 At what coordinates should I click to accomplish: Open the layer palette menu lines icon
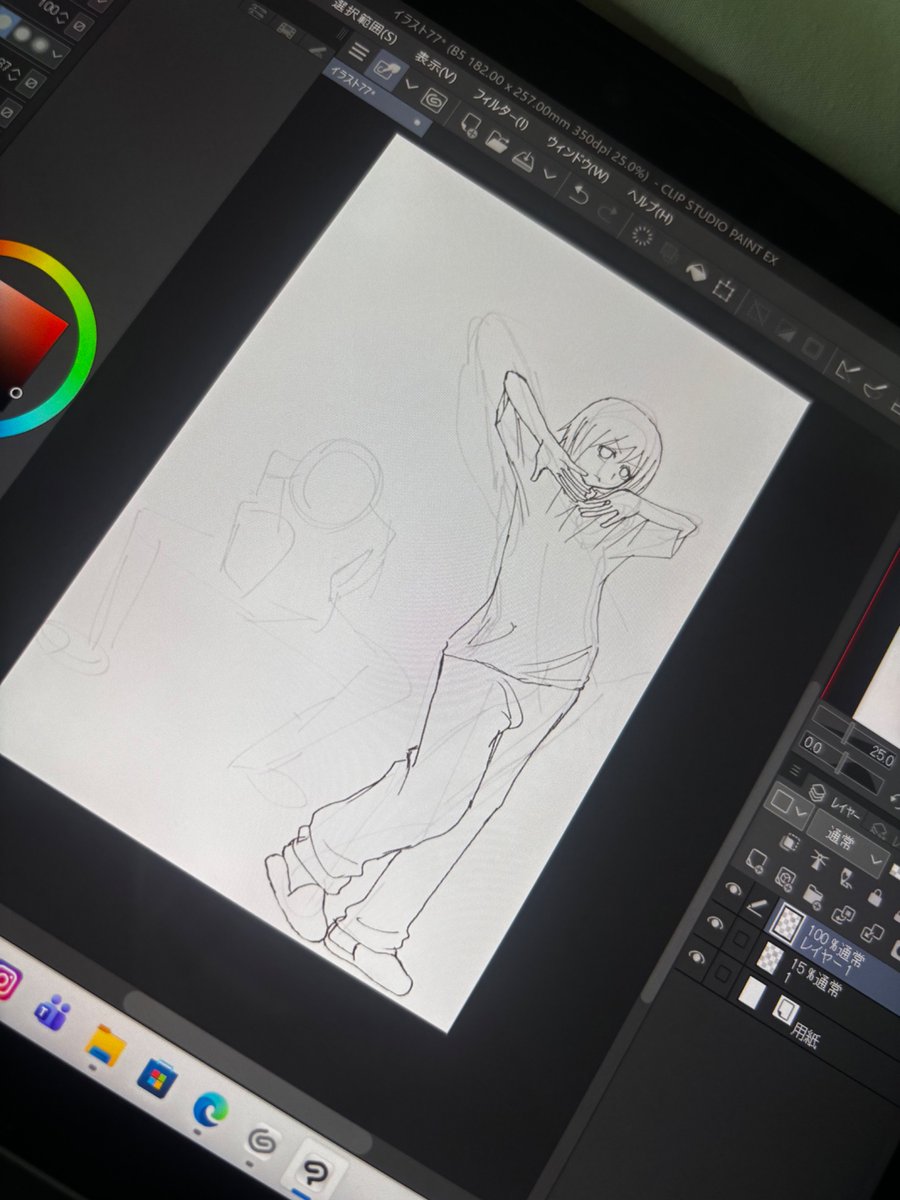click(795, 770)
